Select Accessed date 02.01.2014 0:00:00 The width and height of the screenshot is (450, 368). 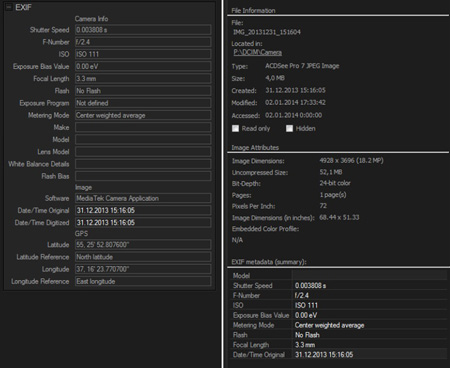[294, 115]
